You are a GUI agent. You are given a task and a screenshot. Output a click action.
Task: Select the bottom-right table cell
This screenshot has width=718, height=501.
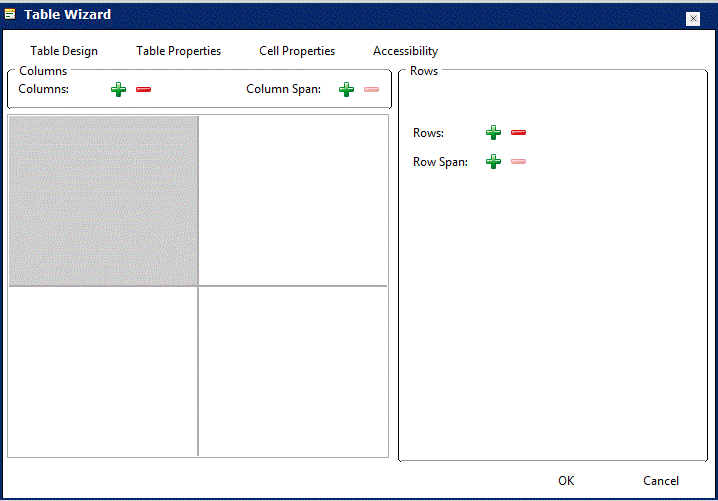pos(293,371)
